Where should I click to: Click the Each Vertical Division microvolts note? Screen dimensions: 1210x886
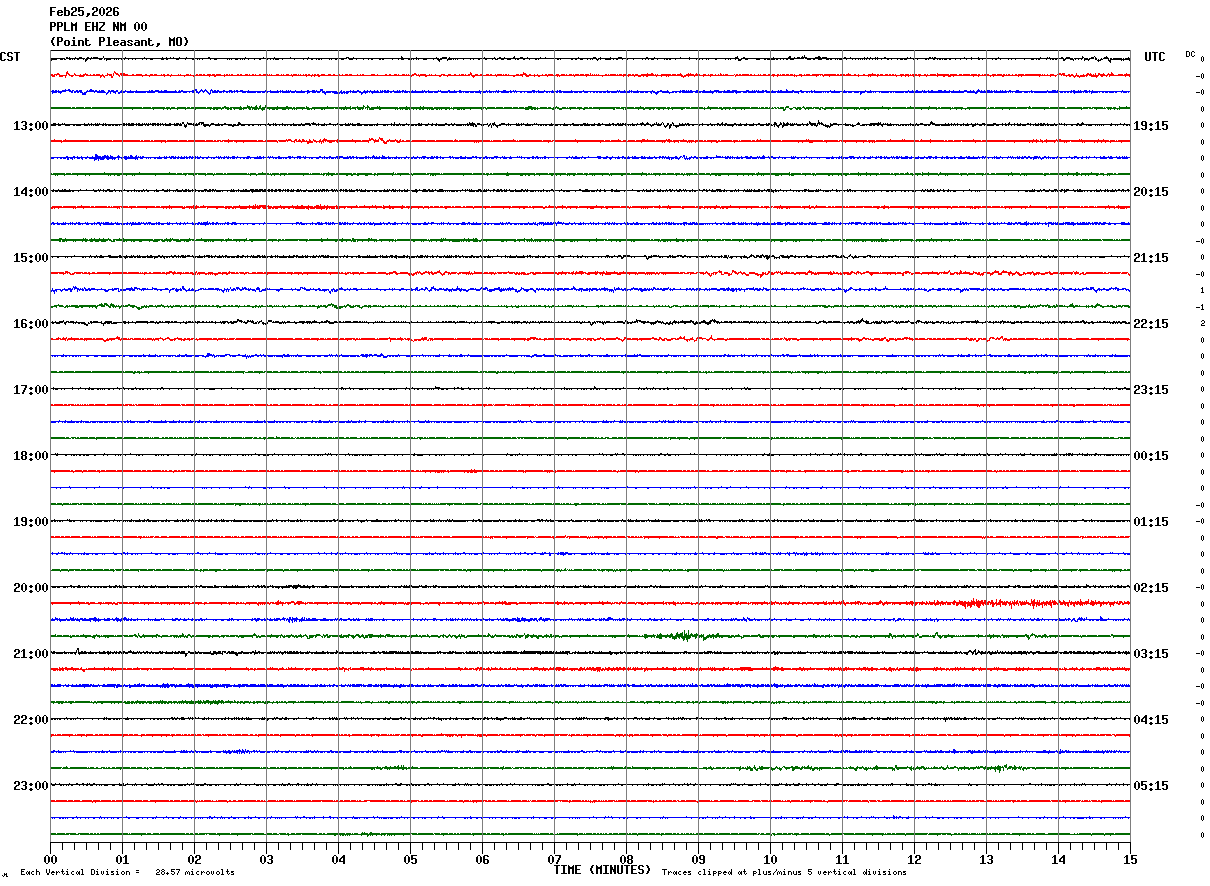(128, 873)
